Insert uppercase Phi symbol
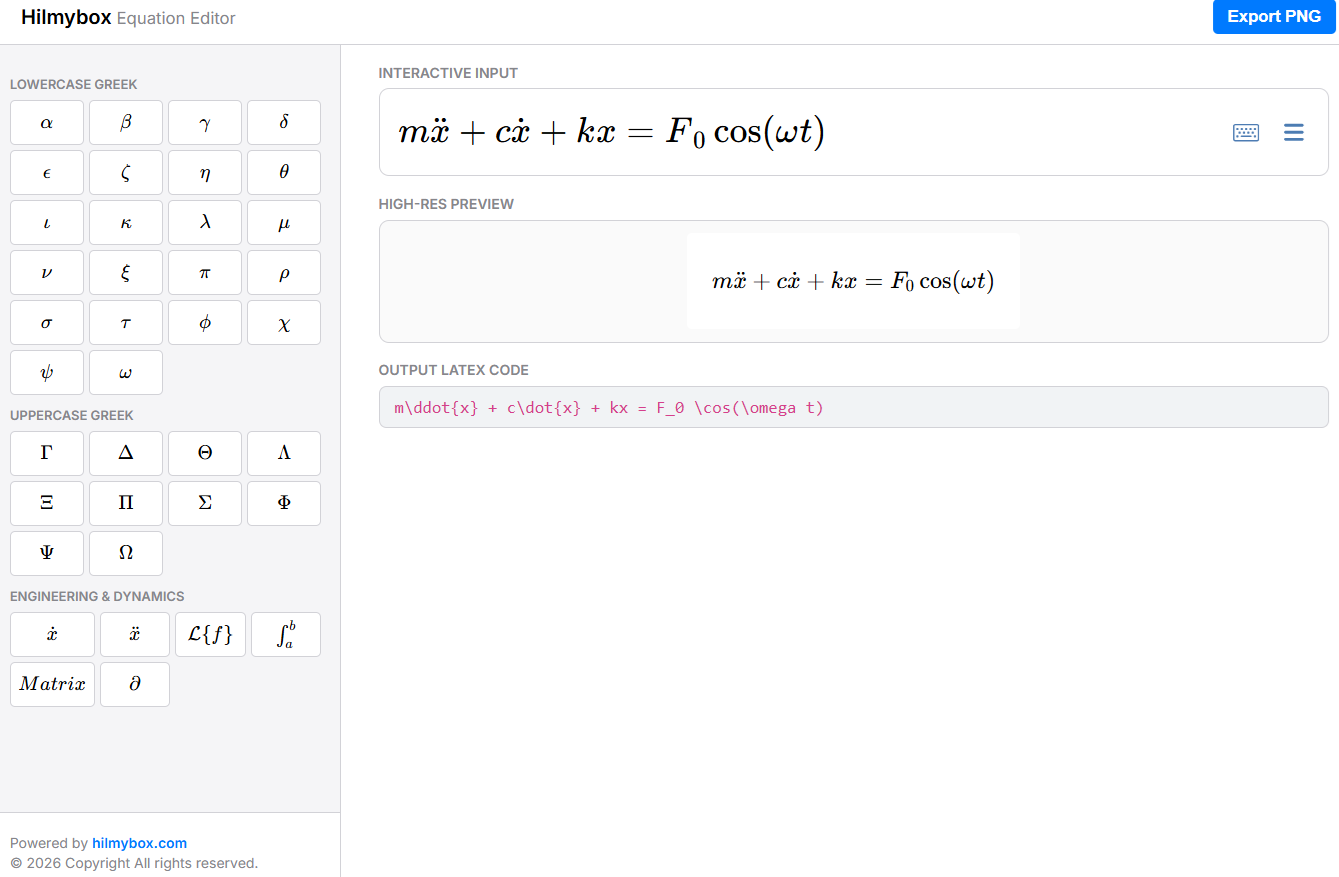 [x=283, y=503]
